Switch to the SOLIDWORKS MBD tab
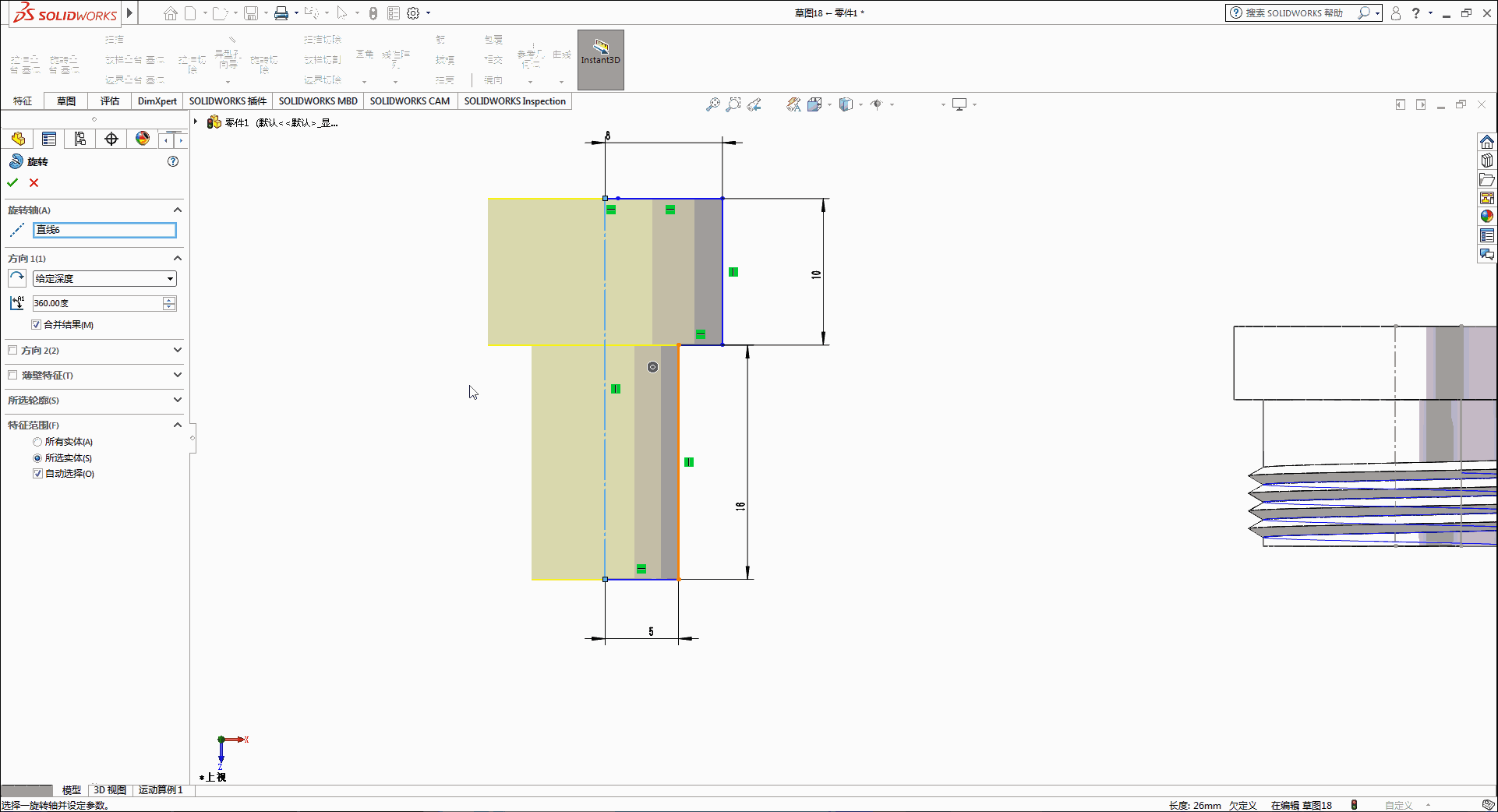 click(x=318, y=101)
